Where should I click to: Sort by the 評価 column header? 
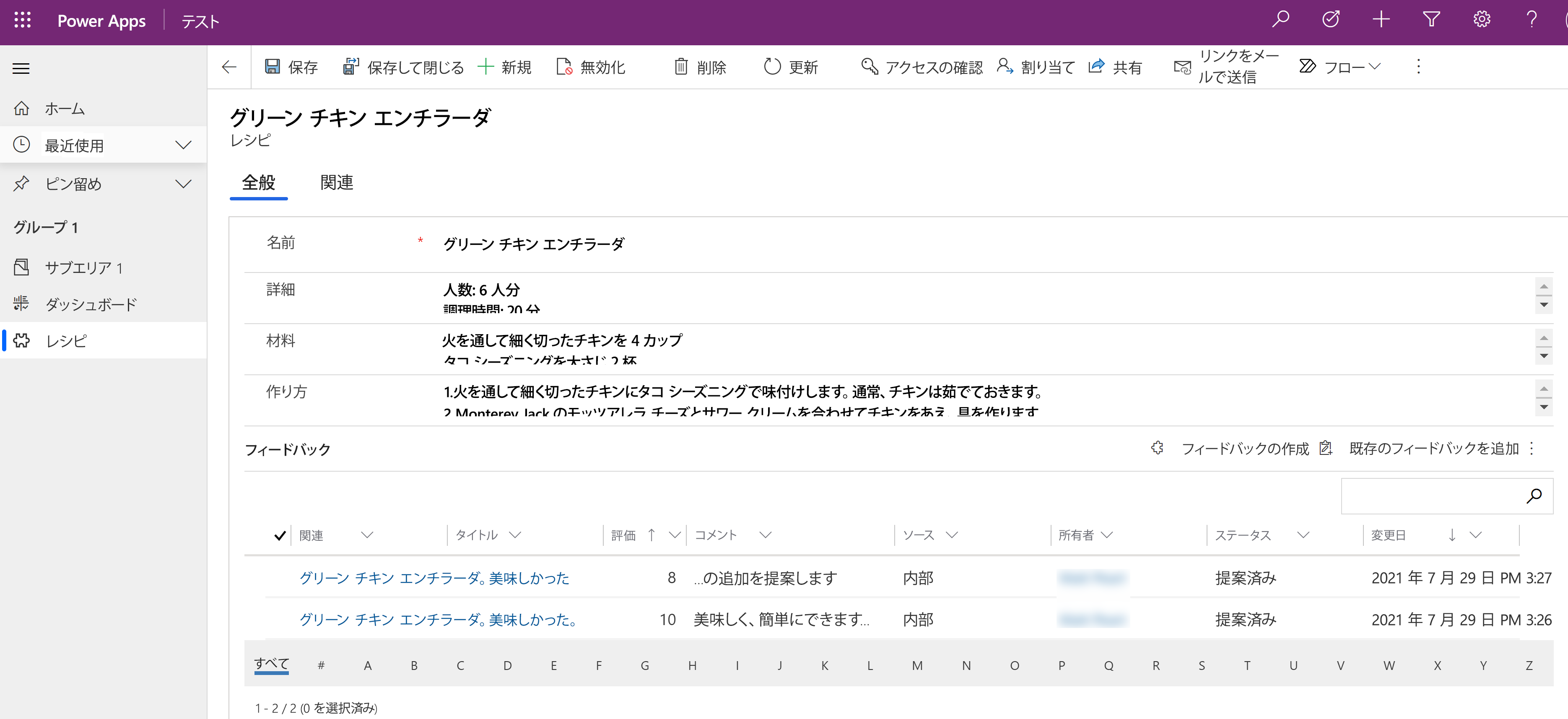point(623,535)
